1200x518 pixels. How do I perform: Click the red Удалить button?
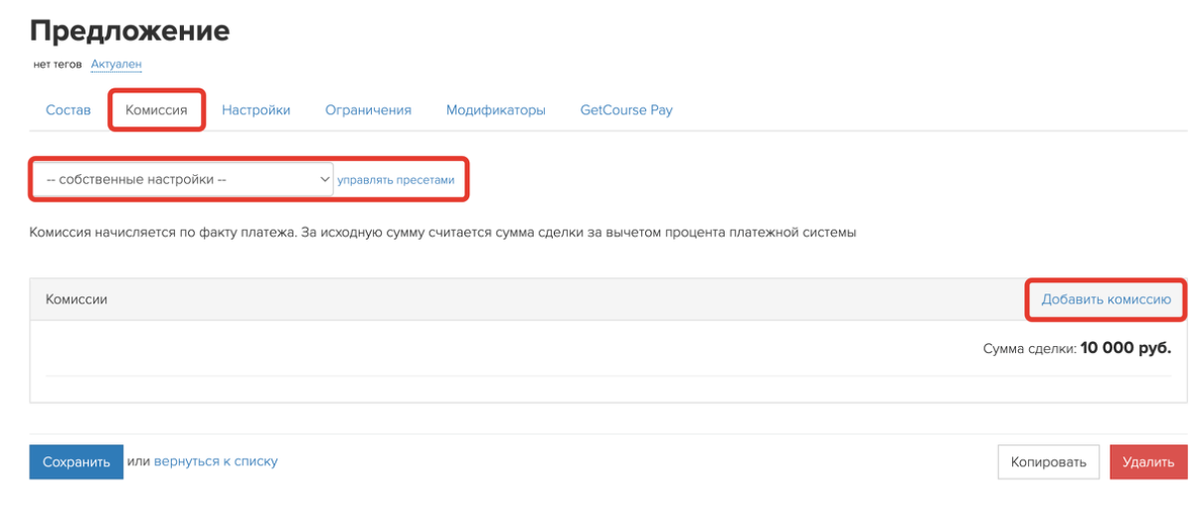tap(1148, 462)
